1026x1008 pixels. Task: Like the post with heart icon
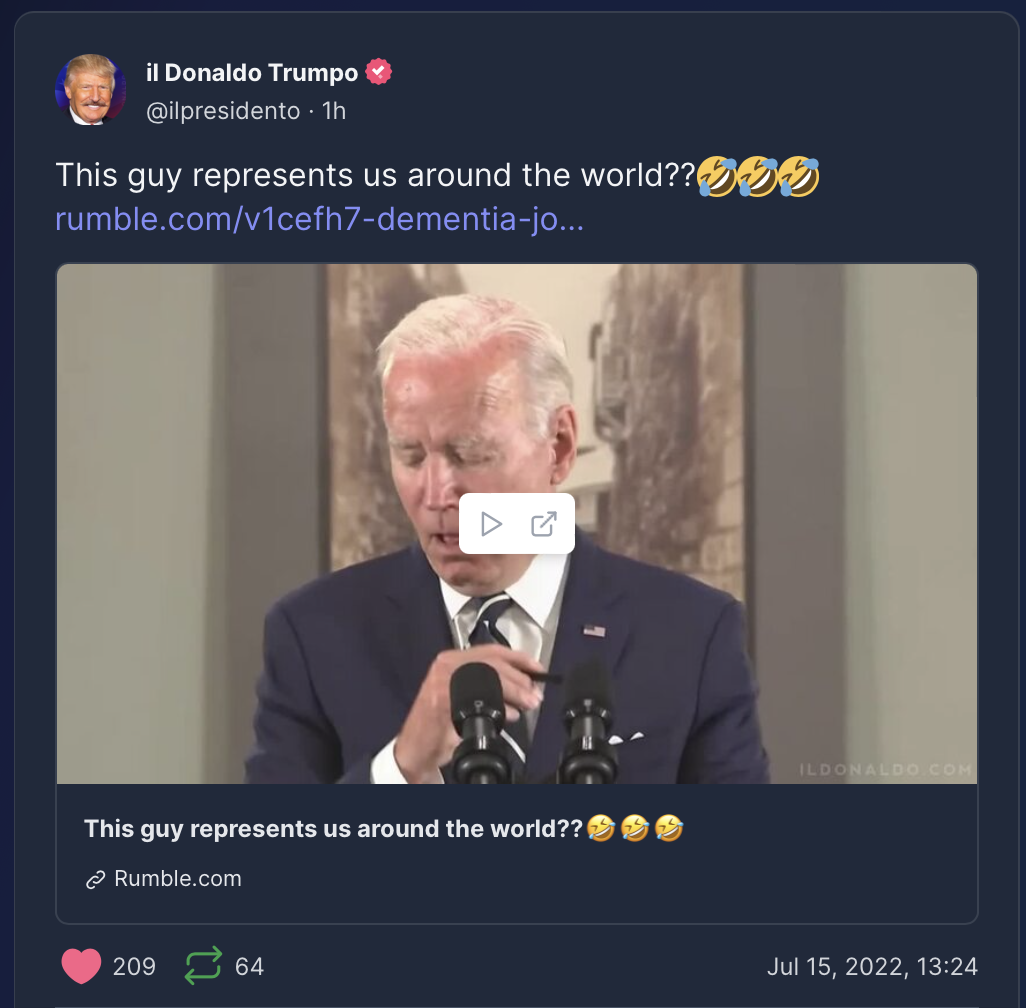(81, 966)
